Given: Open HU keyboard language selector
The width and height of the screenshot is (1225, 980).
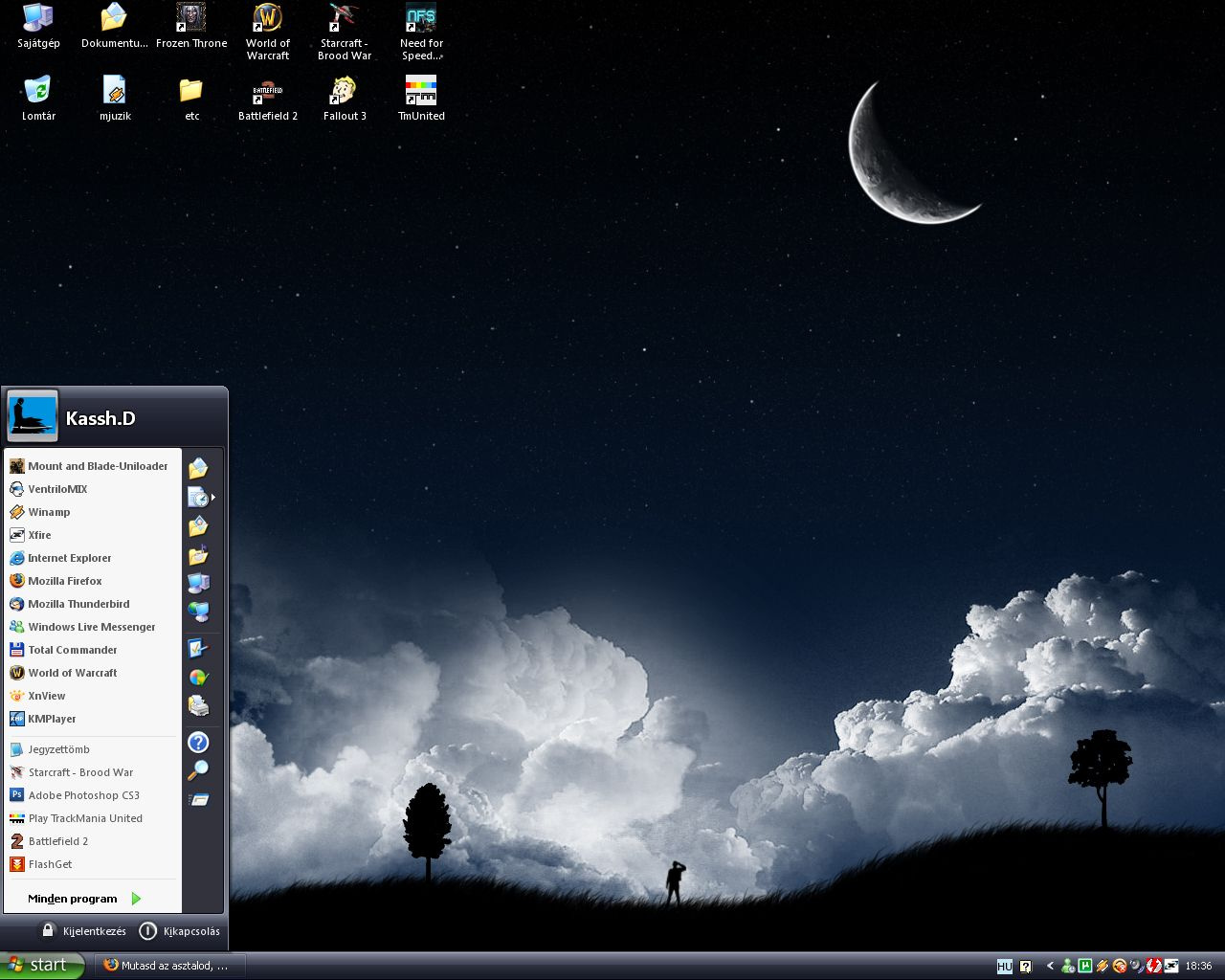Looking at the screenshot, I should click(1004, 967).
